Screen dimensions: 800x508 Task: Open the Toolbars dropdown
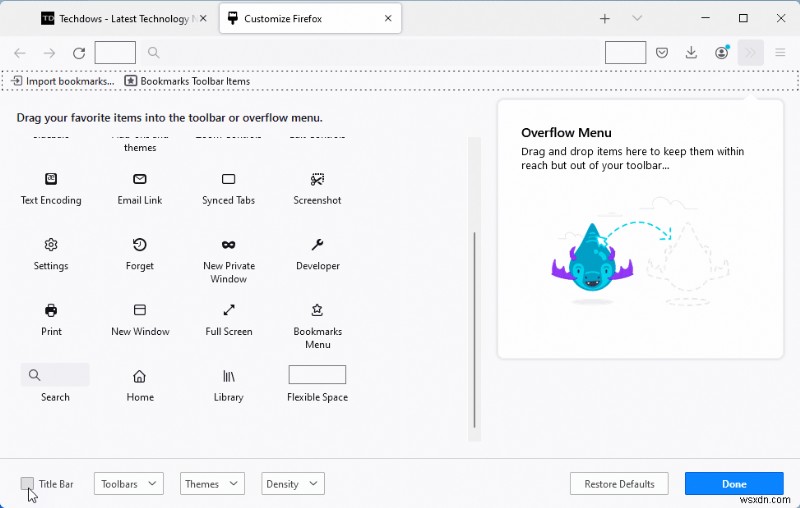129,484
